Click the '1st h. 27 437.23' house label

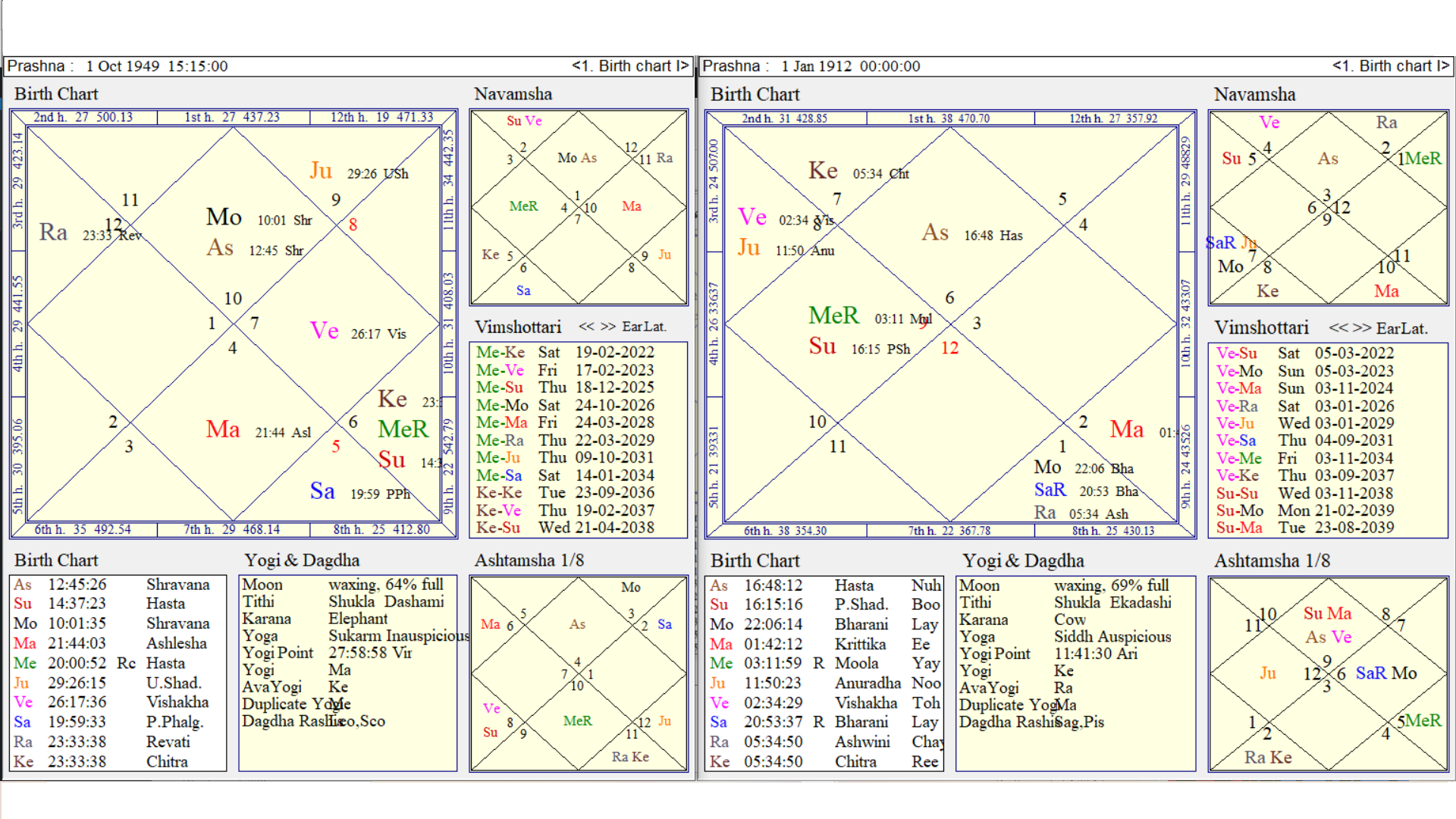pos(232,118)
